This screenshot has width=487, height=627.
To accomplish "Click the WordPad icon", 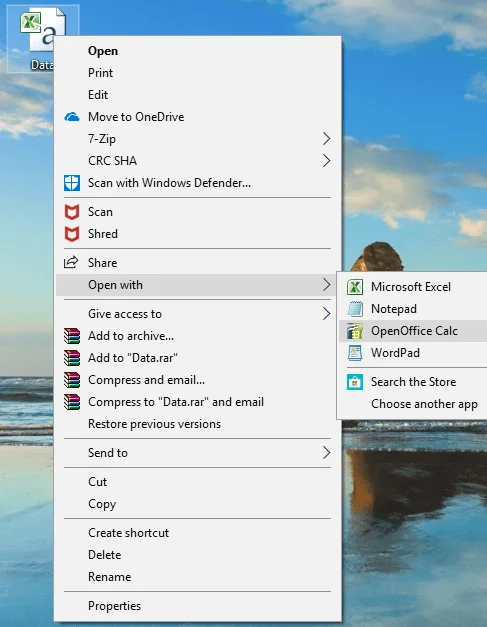I will click(x=355, y=353).
